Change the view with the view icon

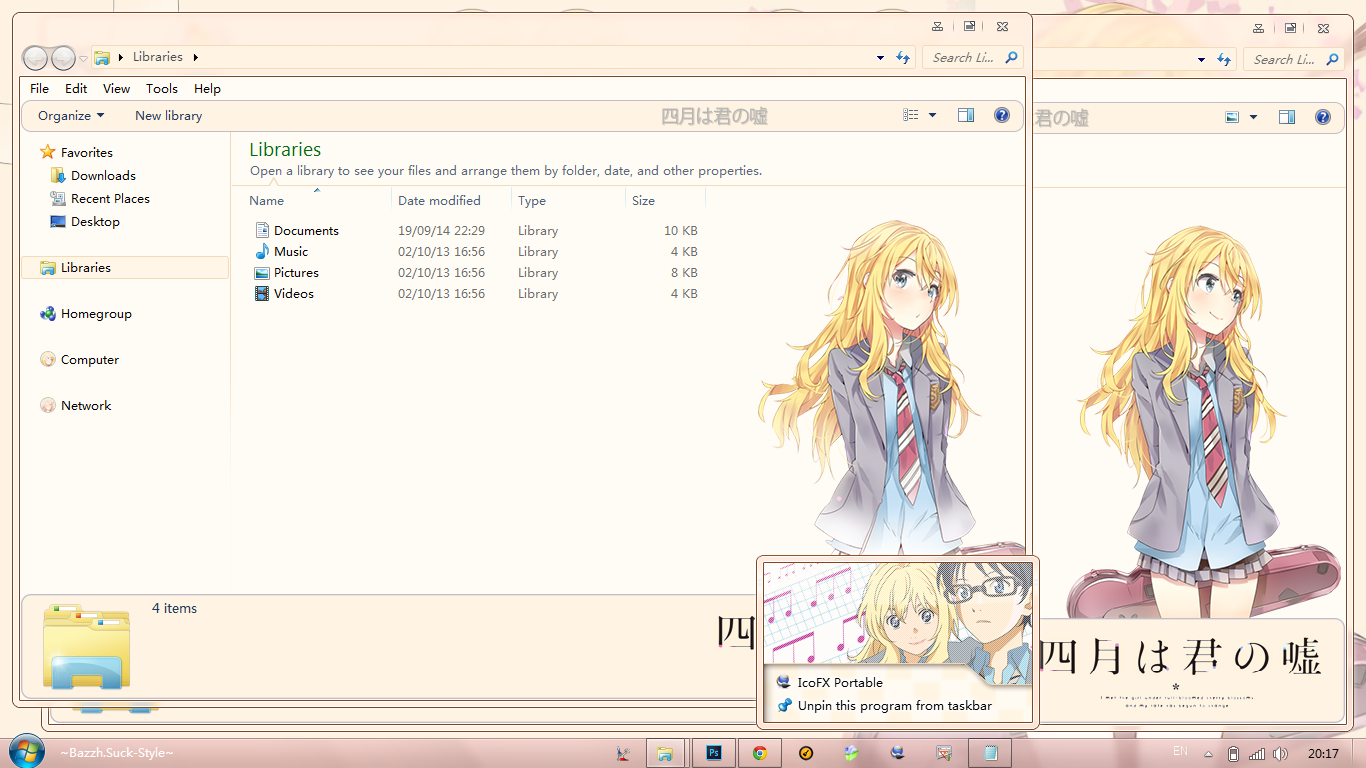click(x=911, y=116)
